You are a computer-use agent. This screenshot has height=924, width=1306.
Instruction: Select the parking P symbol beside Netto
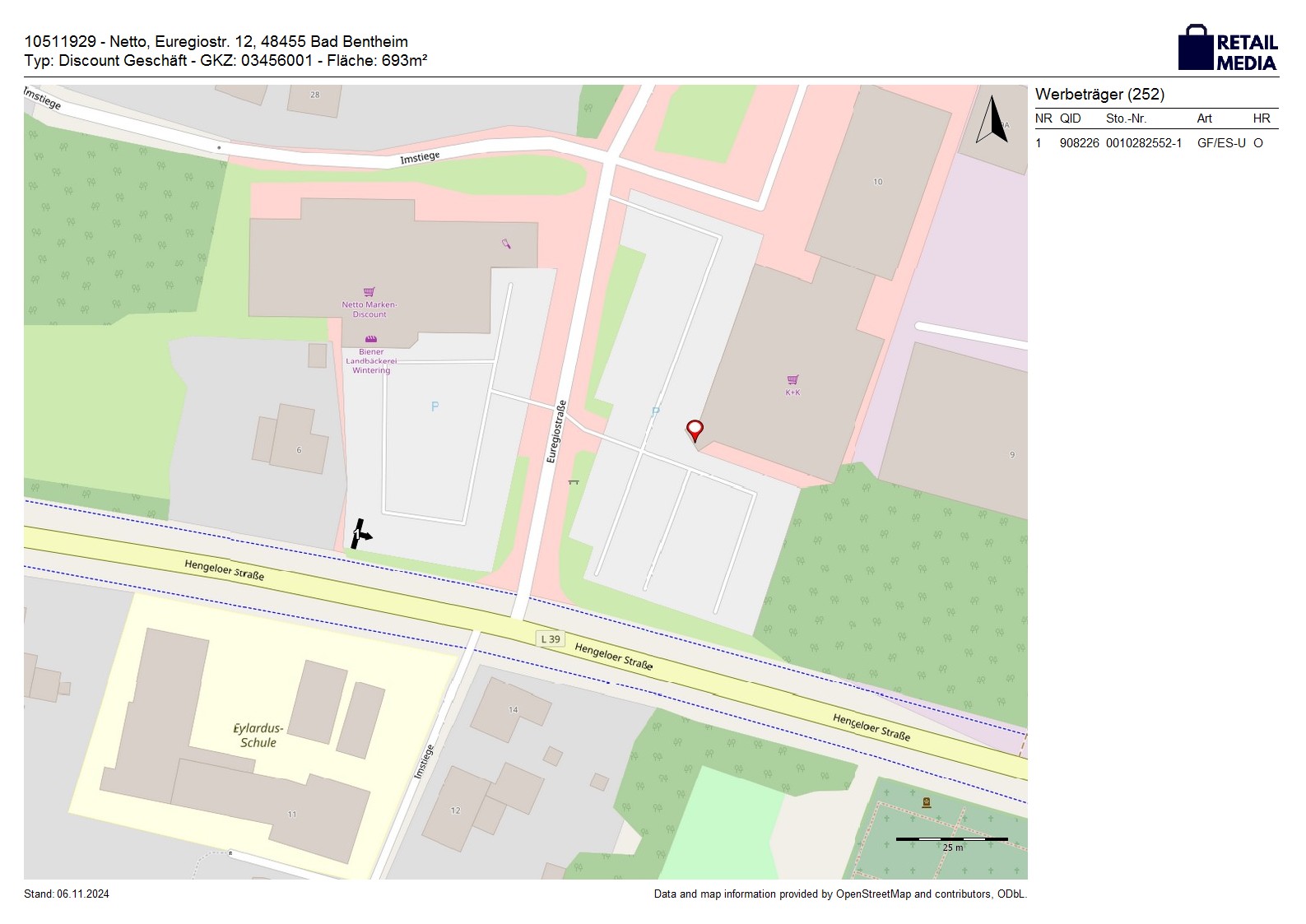click(x=435, y=406)
